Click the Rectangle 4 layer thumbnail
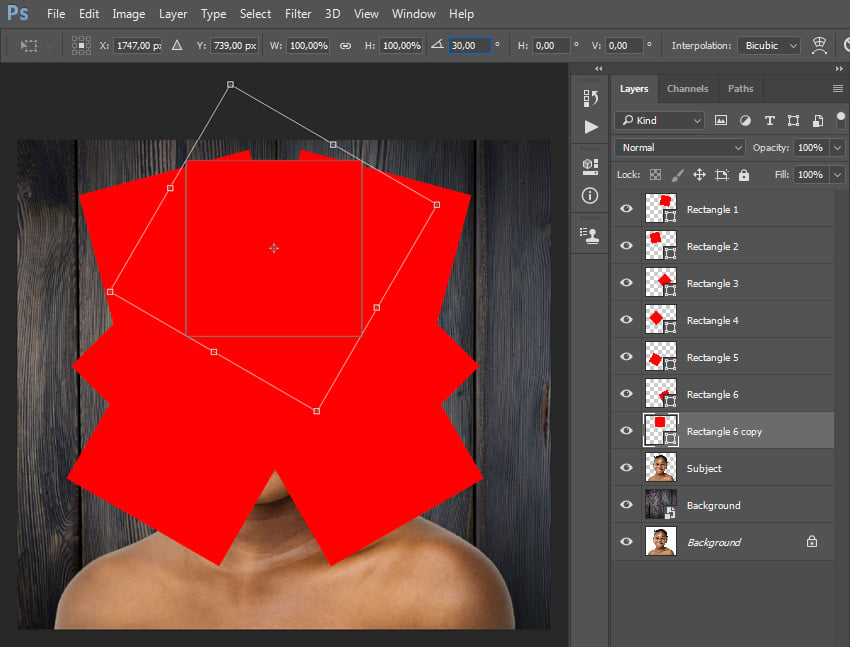 (x=660, y=319)
